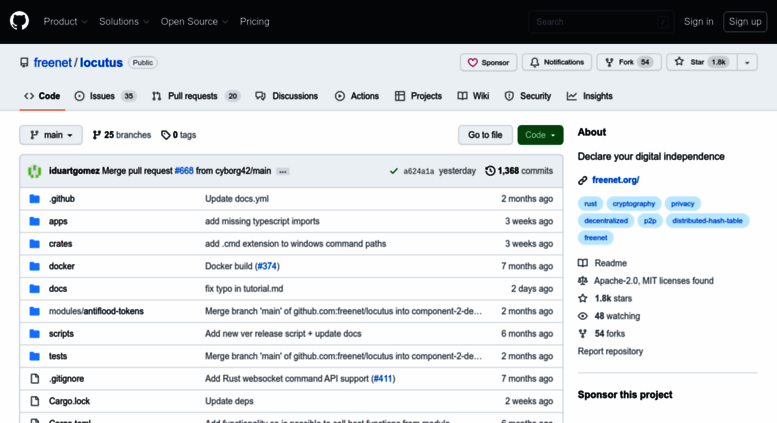Open the star lists dropdown arrow
This screenshot has width=777, height=423.
point(747,62)
